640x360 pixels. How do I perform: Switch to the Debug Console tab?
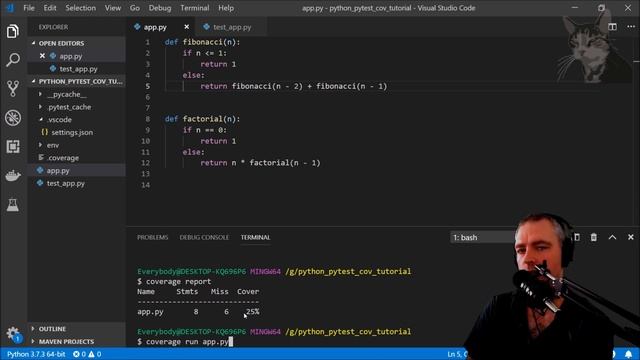point(204,237)
